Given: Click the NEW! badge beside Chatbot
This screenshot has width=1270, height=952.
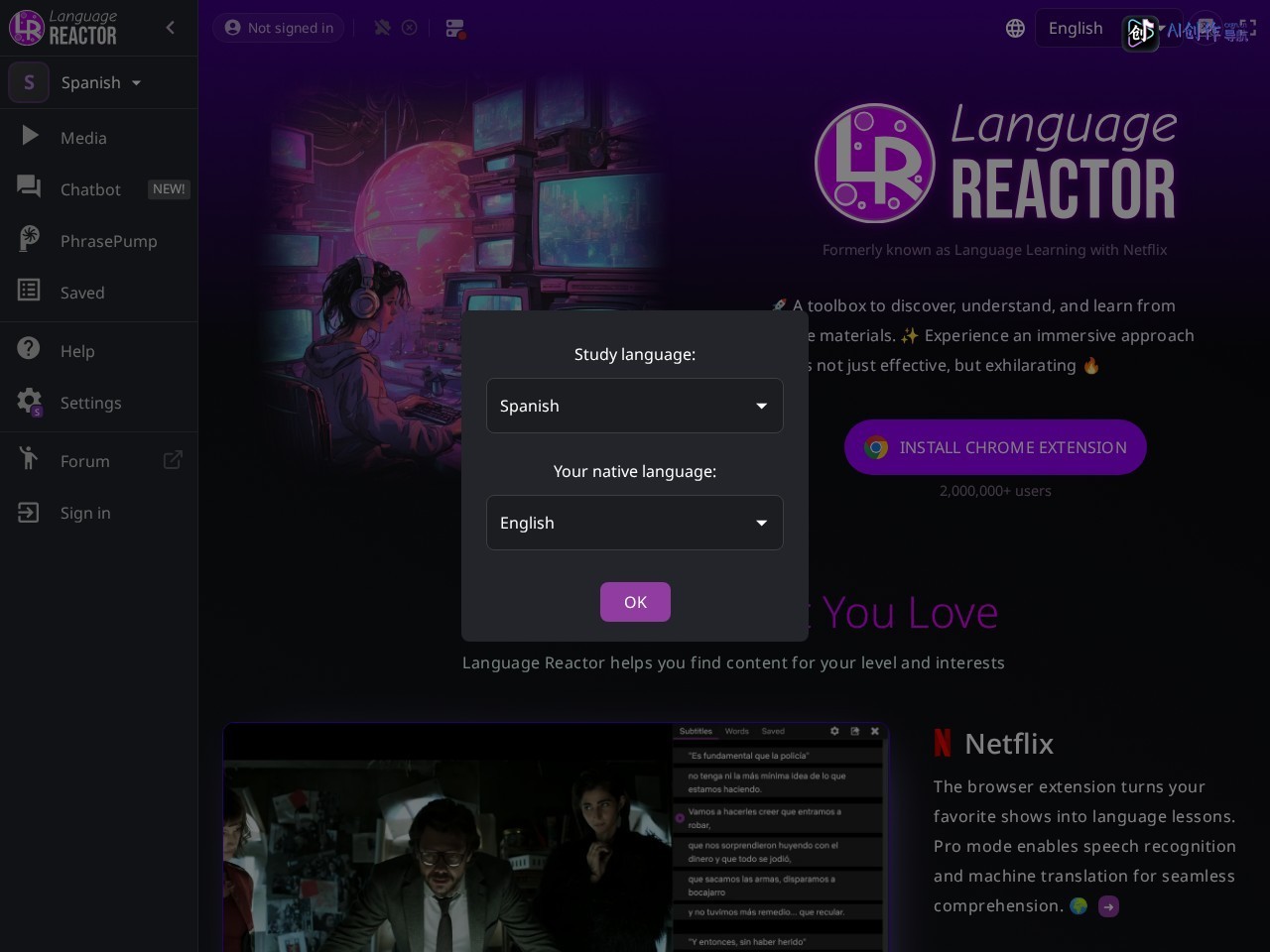Looking at the screenshot, I should [x=169, y=189].
